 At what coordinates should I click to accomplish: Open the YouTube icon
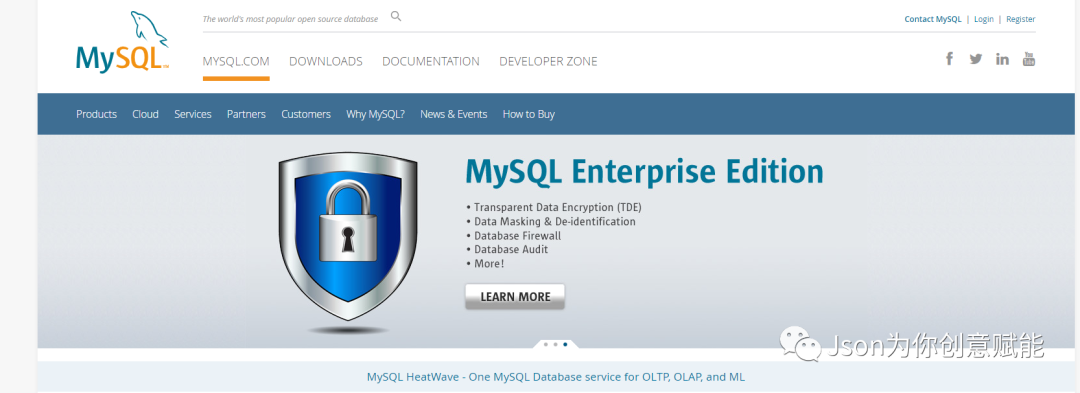point(1028,59)
